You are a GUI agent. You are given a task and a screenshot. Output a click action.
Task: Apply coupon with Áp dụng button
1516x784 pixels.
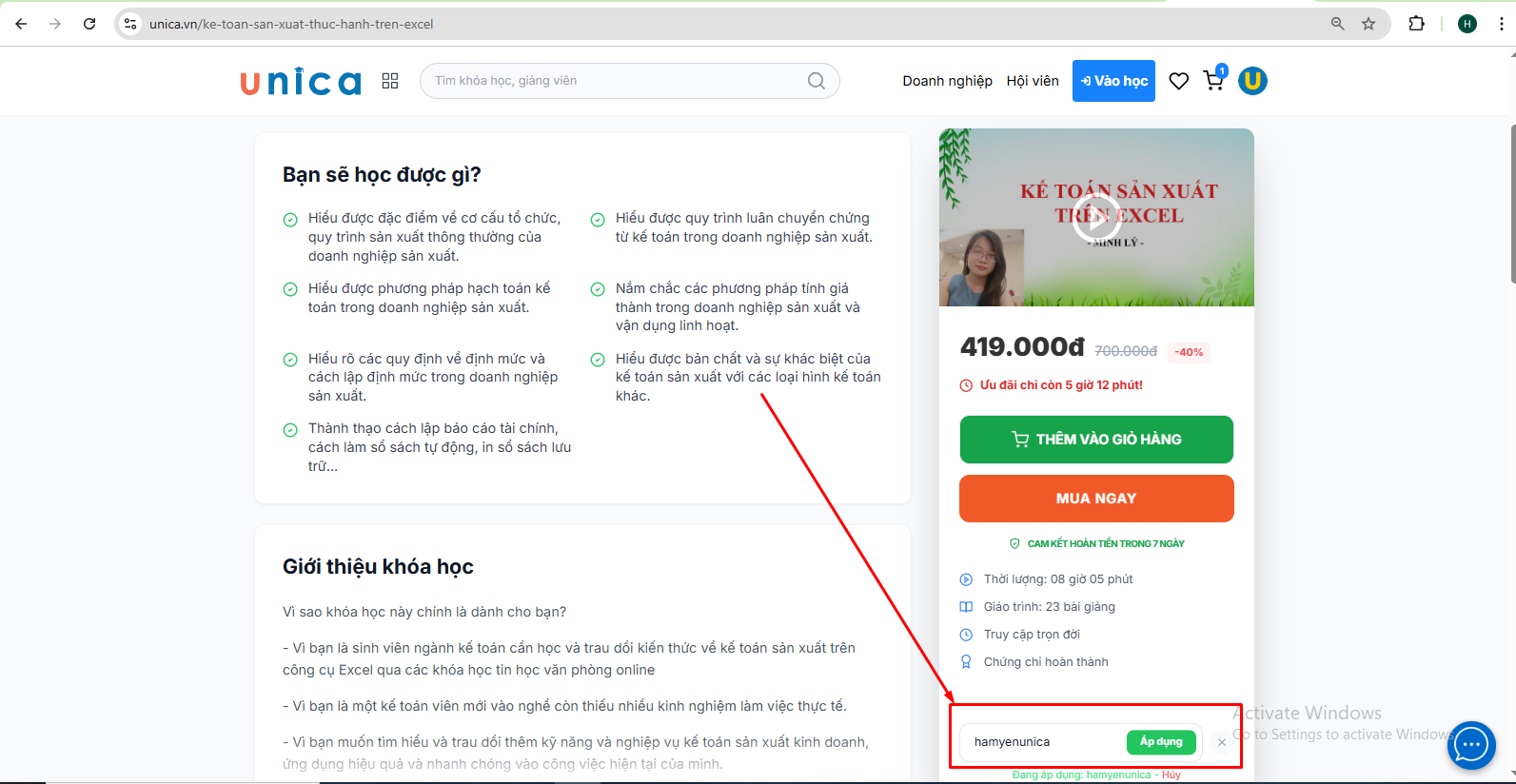click(1161, 742)
